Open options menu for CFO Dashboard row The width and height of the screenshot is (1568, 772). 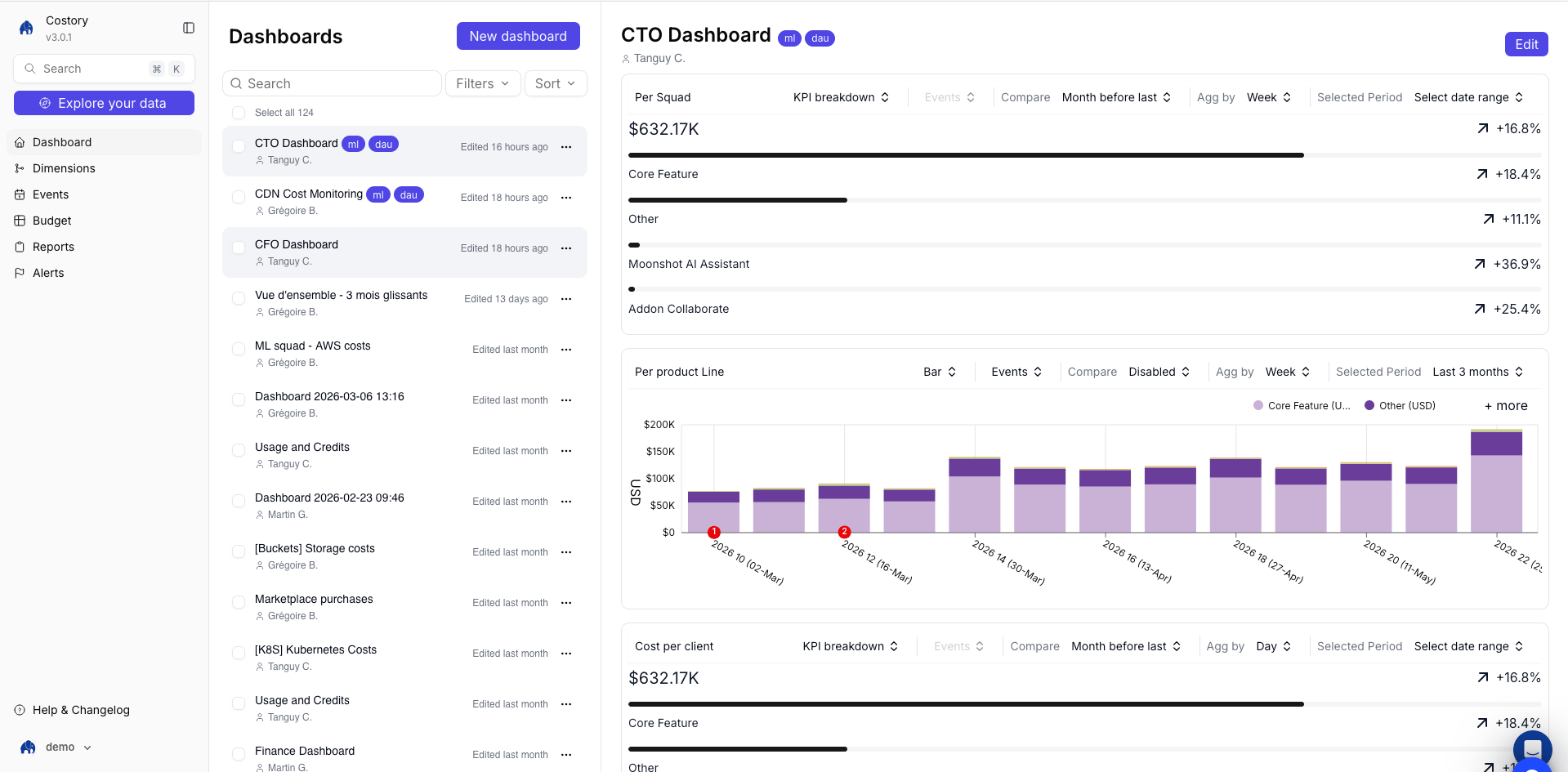tap(566, 248)
